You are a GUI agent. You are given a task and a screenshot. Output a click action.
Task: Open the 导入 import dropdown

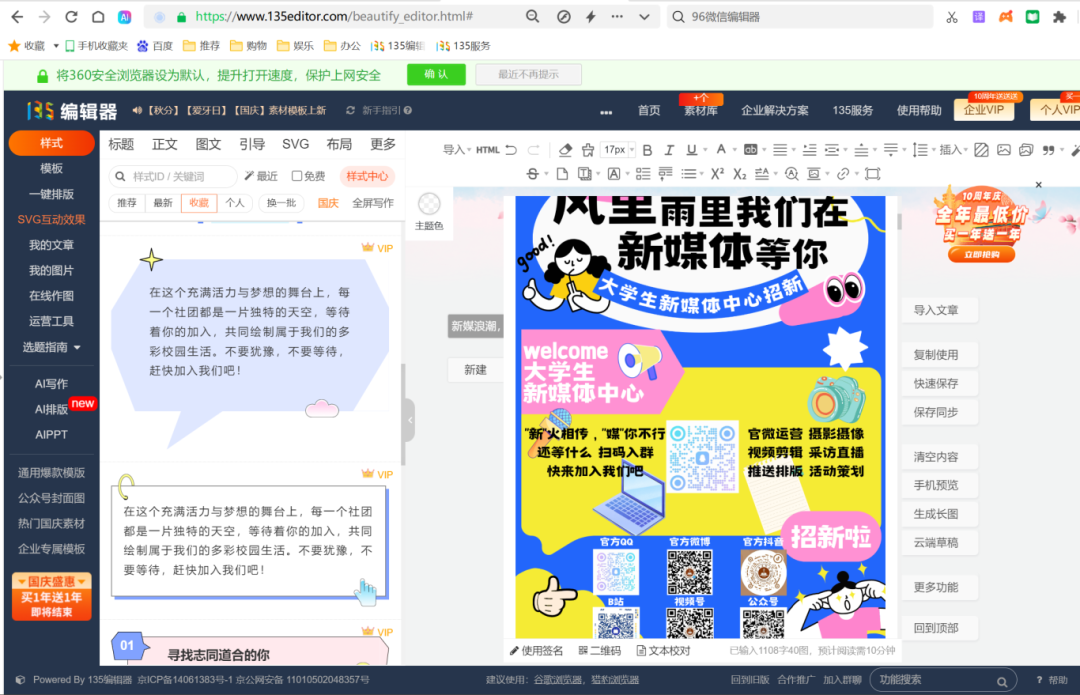pos(457,149)
